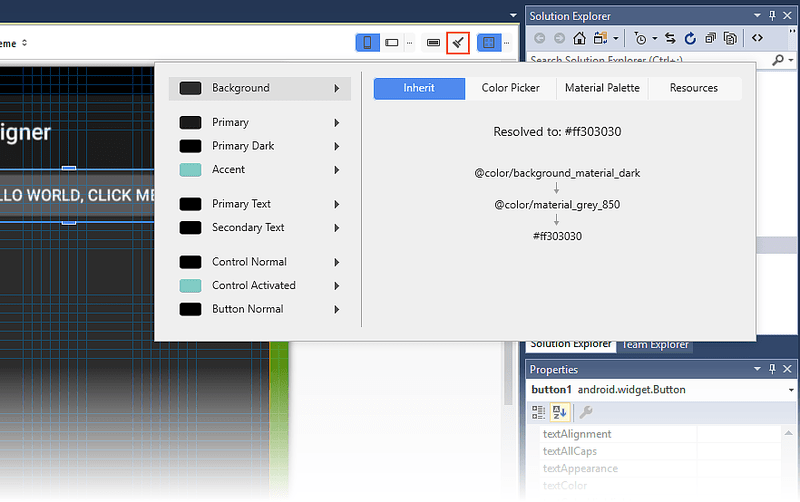Click Sync with Active Document icon
The height and width of the screenshot is (502, 800).
(x=670, y=38)
